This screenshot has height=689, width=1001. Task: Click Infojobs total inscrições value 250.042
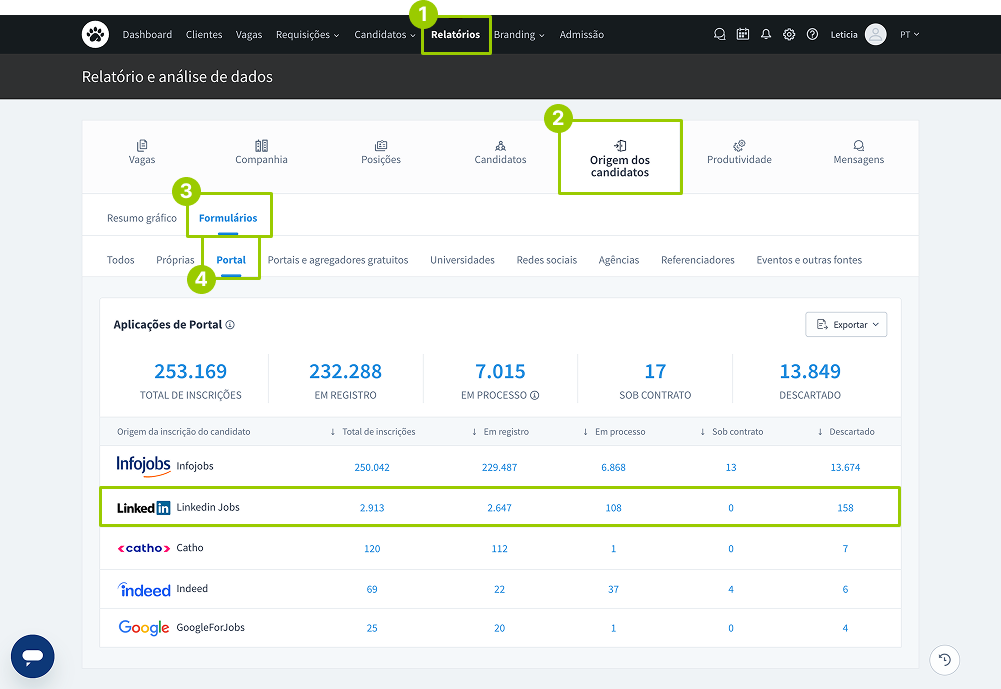[x=372, y=467]
